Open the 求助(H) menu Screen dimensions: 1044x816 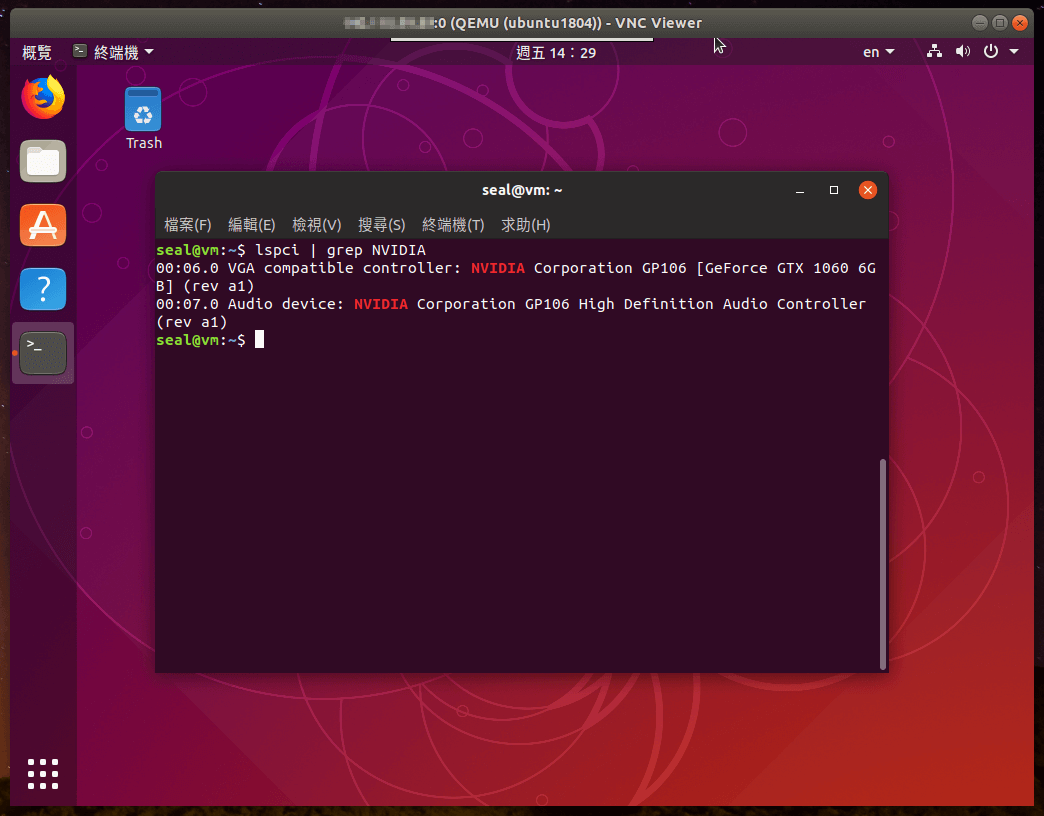[526, 225]
